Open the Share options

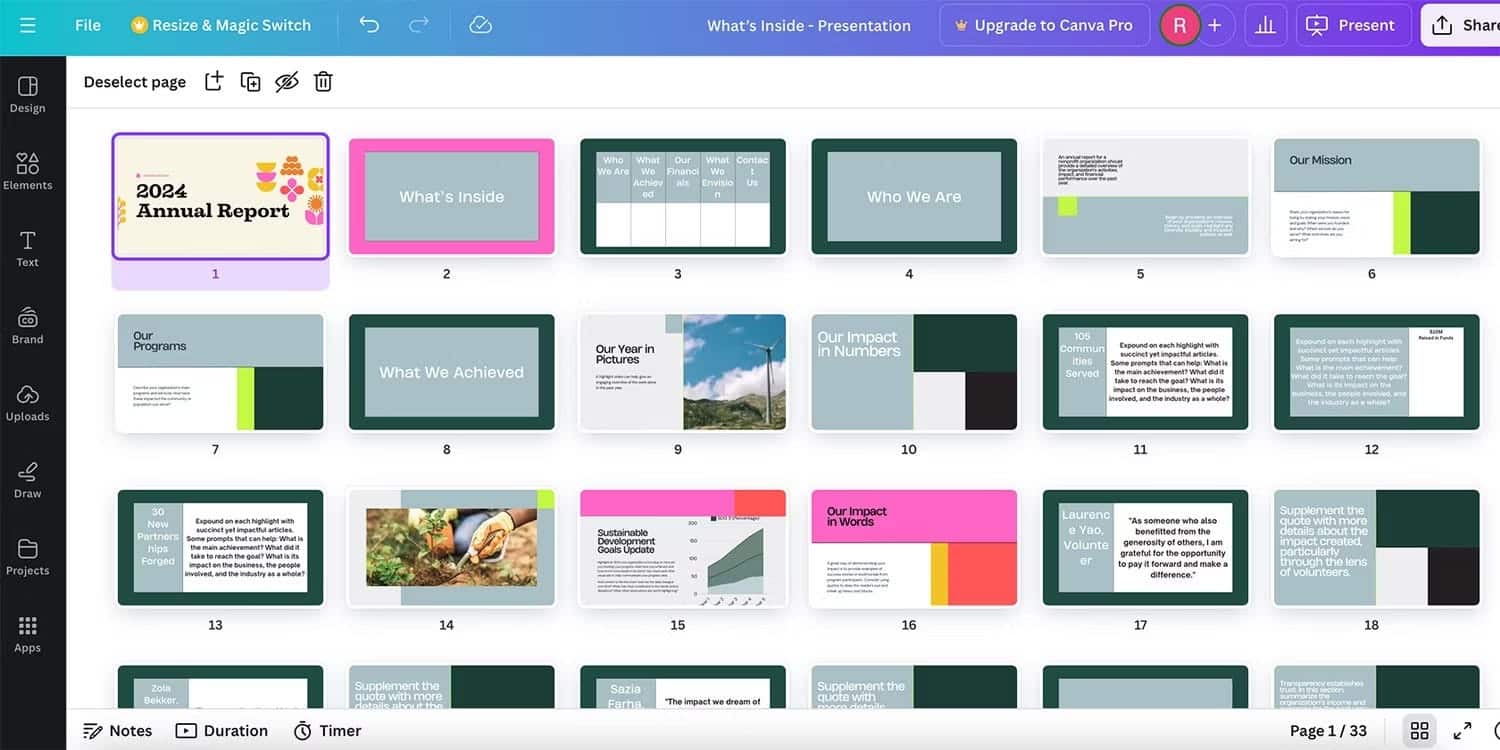pyautogui.click(x=1464, y=25)
